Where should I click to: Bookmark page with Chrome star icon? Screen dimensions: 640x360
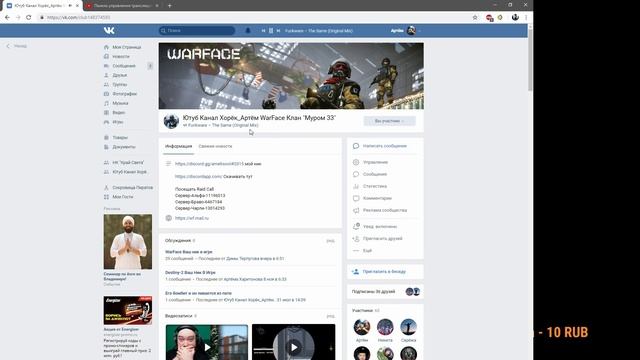pyautogui.click(x=475, y=18)
